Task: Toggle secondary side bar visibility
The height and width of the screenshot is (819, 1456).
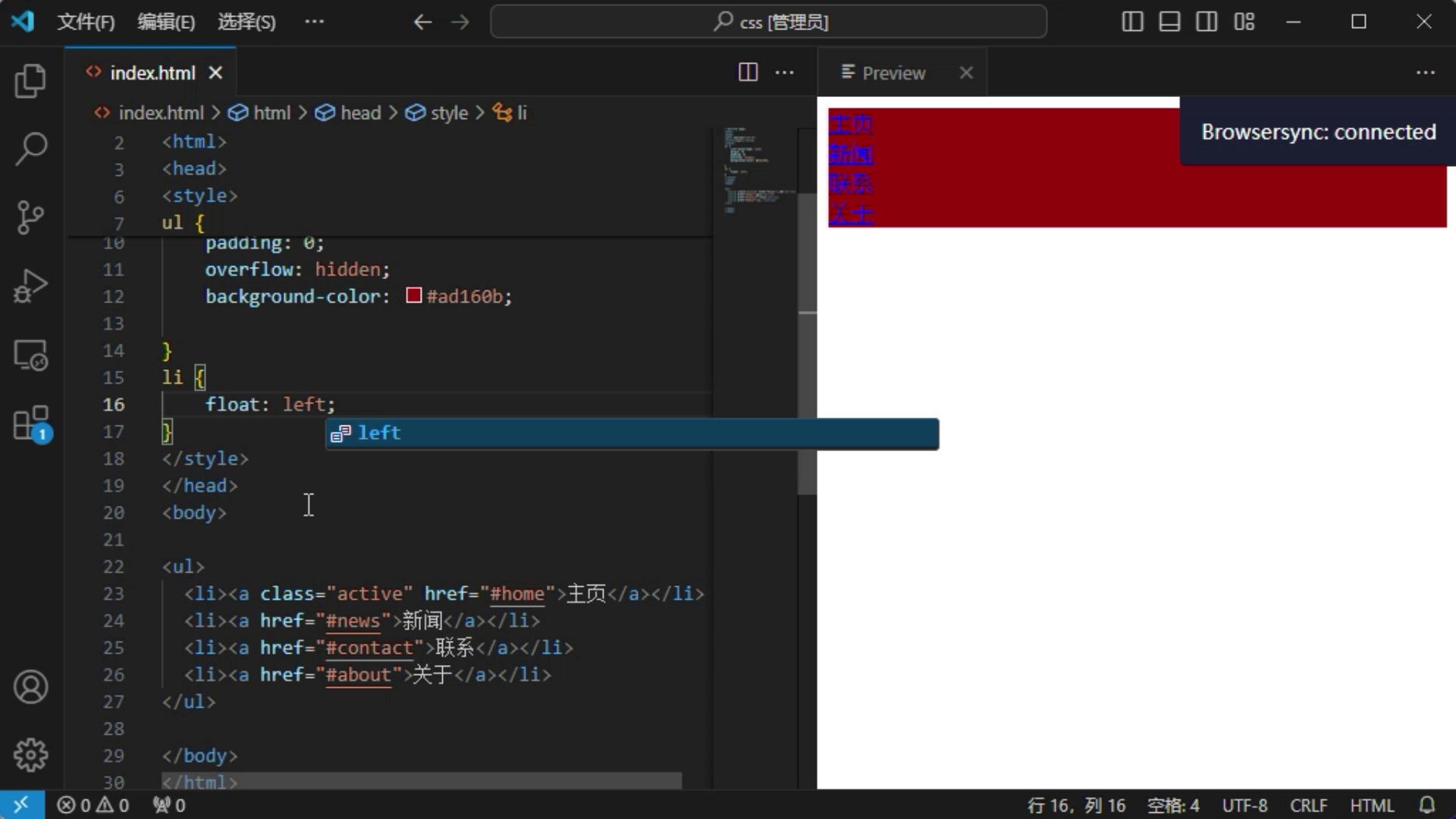Action: [1207, 22]
